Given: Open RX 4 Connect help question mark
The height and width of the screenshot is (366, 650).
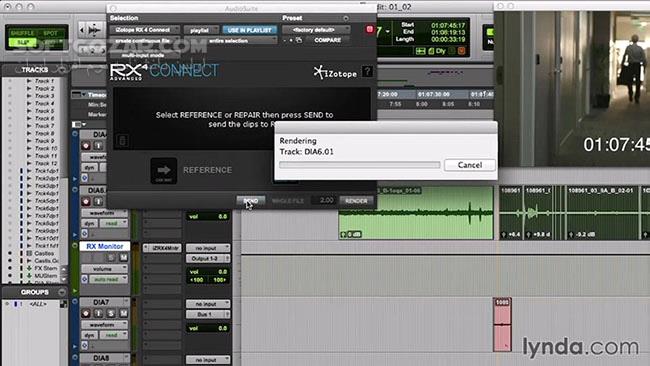Looking at the screenshot, I should [x=367, y=71].
